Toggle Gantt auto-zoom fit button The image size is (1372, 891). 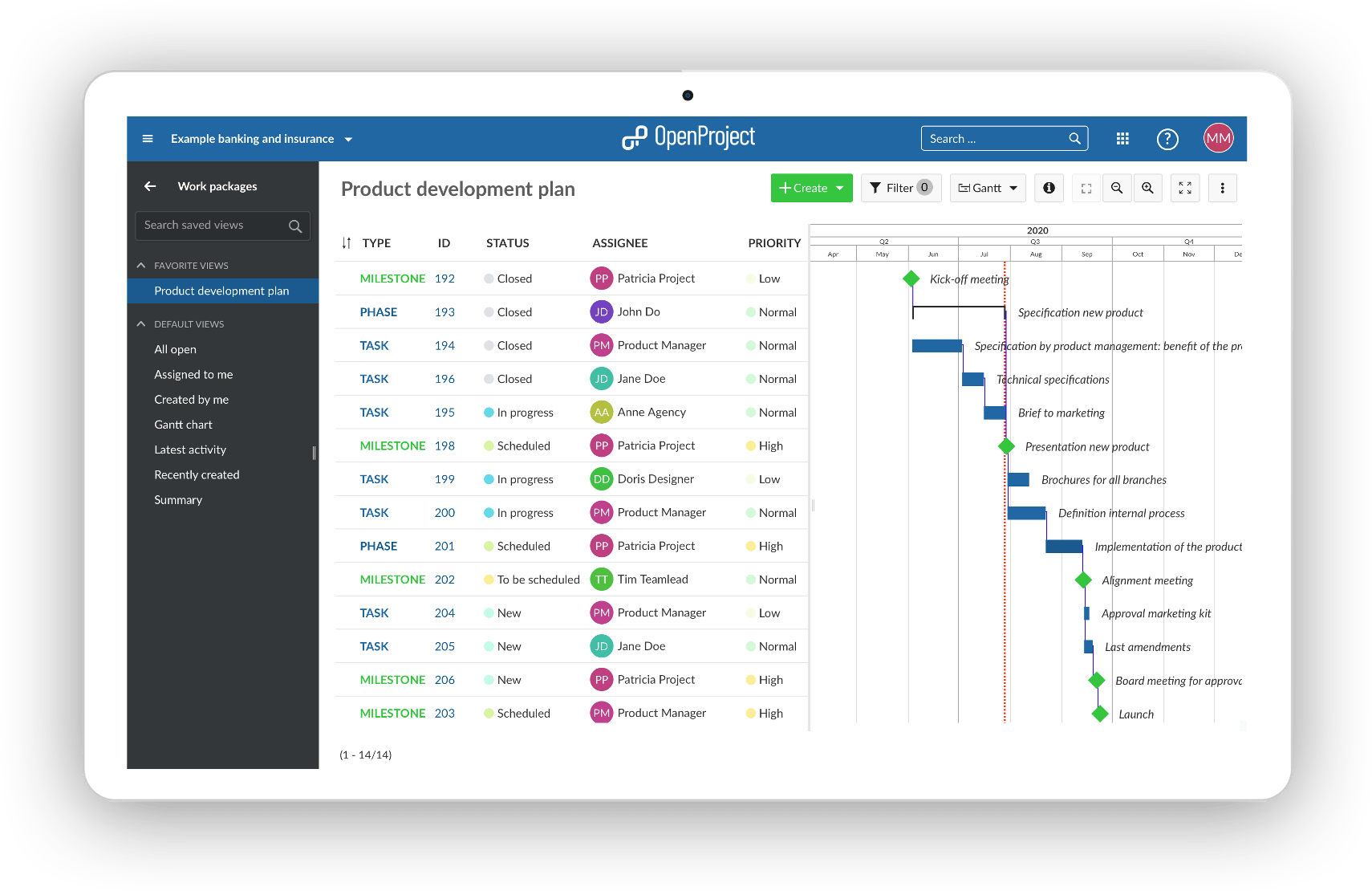point(1086,188)
